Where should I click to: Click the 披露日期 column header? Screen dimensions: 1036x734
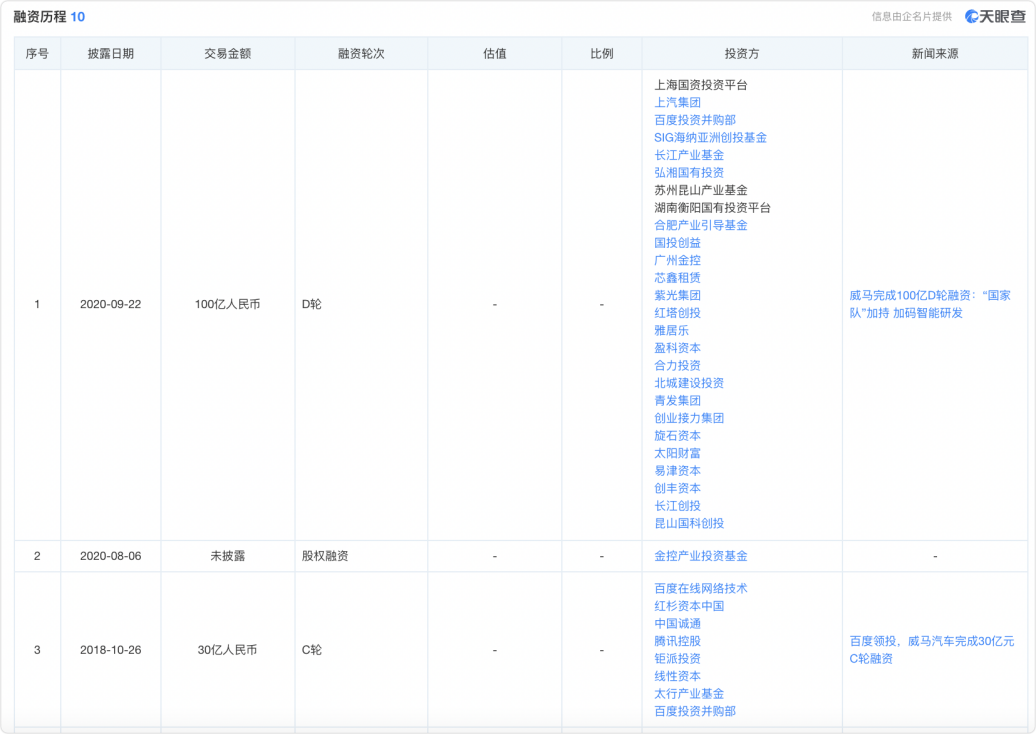(x=110, y=54)
